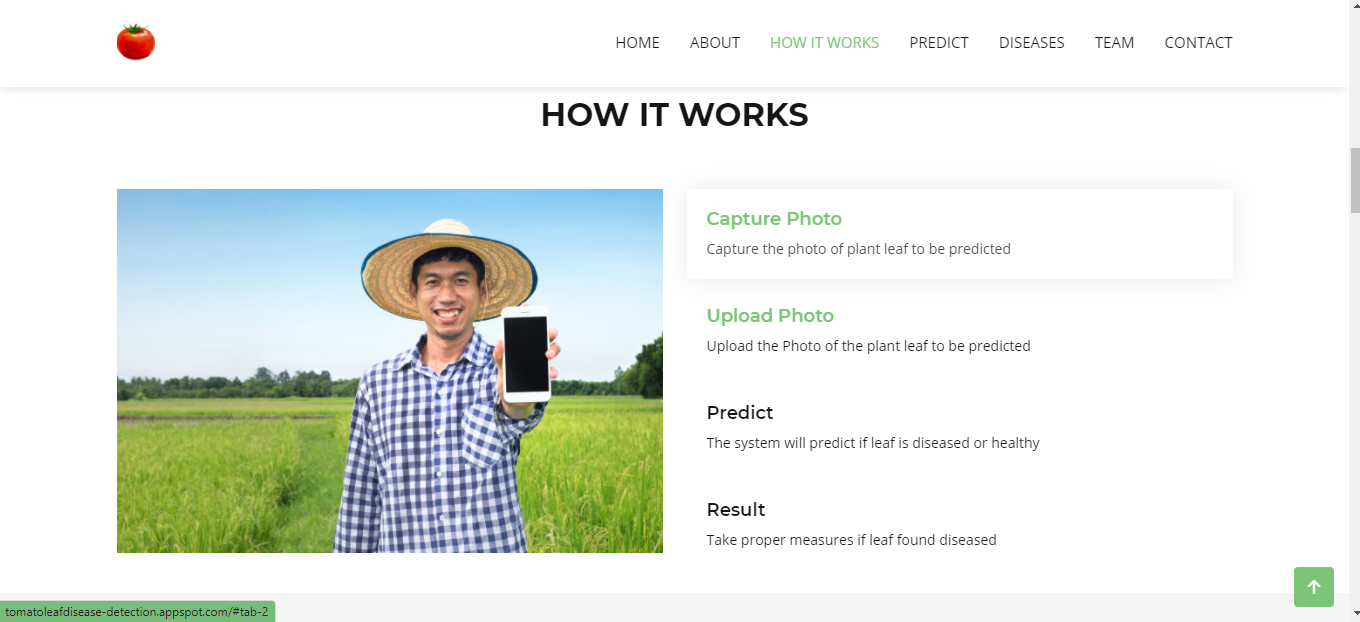Click the HOW IT WORKS page title
The height and width of the screenshot is (622, 1360).
674,114
